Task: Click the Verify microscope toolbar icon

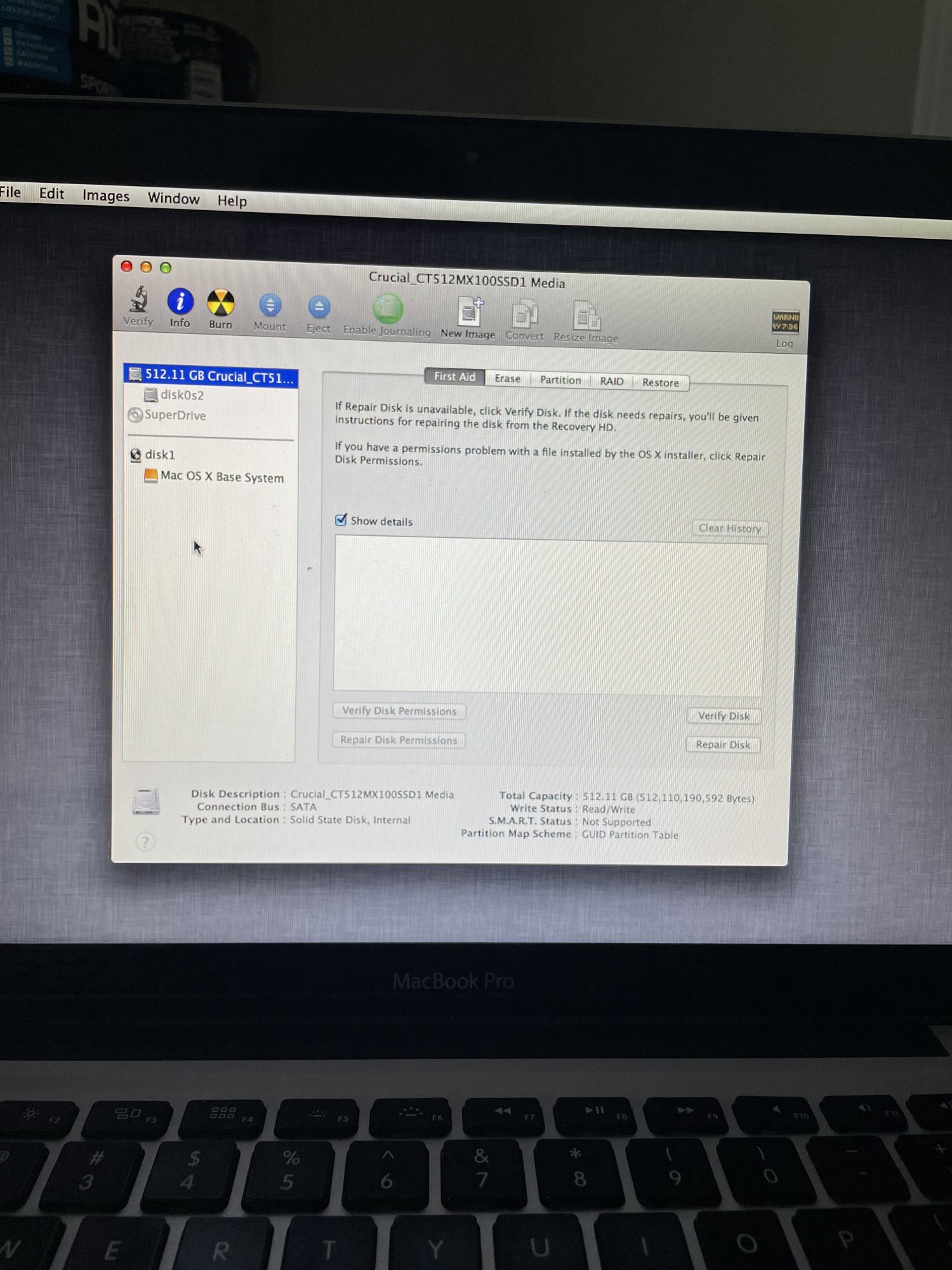Action: 138,300
